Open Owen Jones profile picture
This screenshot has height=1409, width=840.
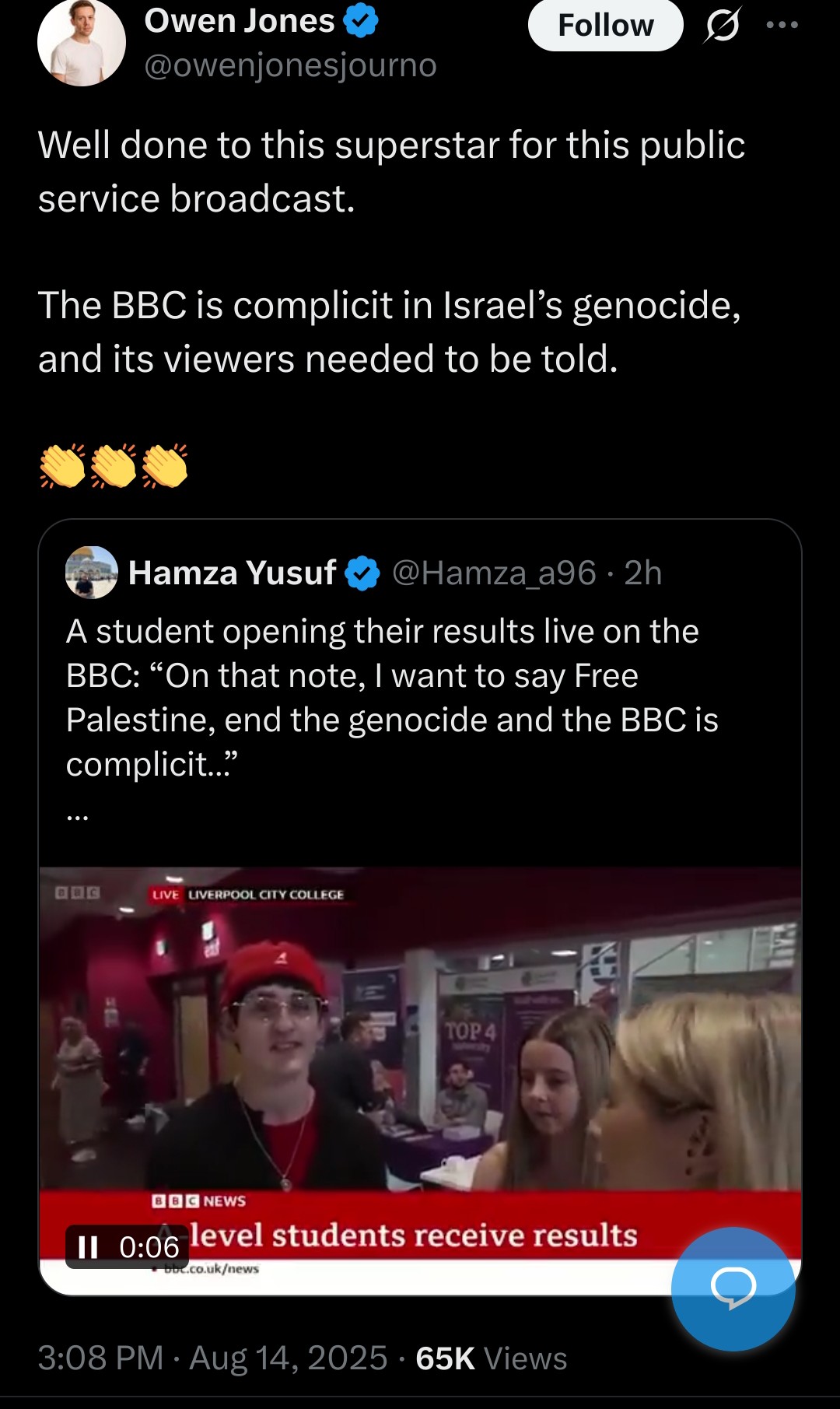point(82,43)
